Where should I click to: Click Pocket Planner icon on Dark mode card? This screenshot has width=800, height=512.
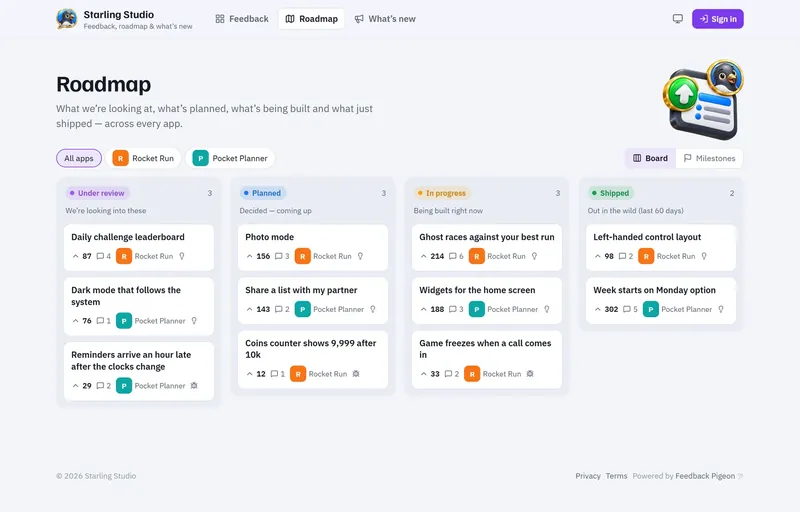[124, 321]
